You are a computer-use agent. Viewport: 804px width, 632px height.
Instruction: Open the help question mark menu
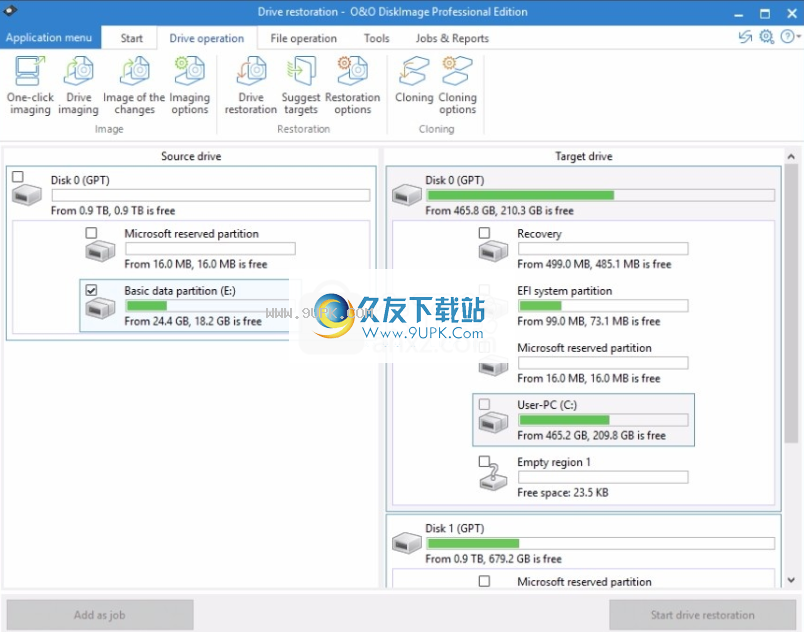click(790, 37)
